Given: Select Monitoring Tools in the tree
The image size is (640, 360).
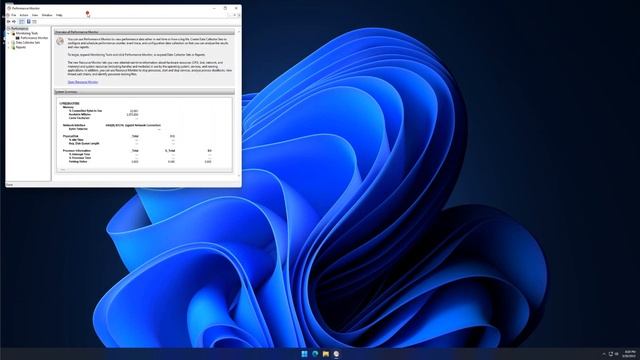Looking at the screenshot, I should click(x=27, y=33).
